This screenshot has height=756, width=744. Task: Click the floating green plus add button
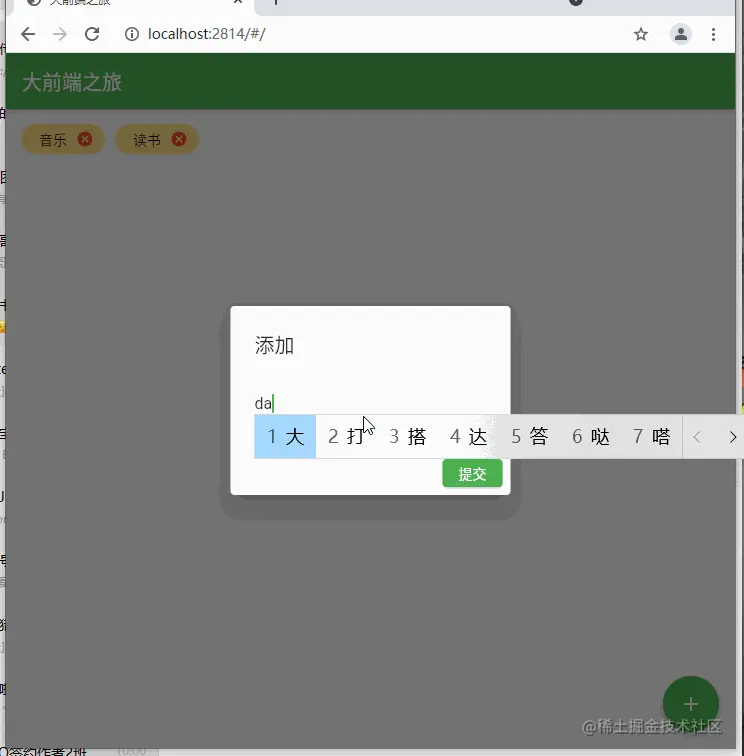[690, 704]
